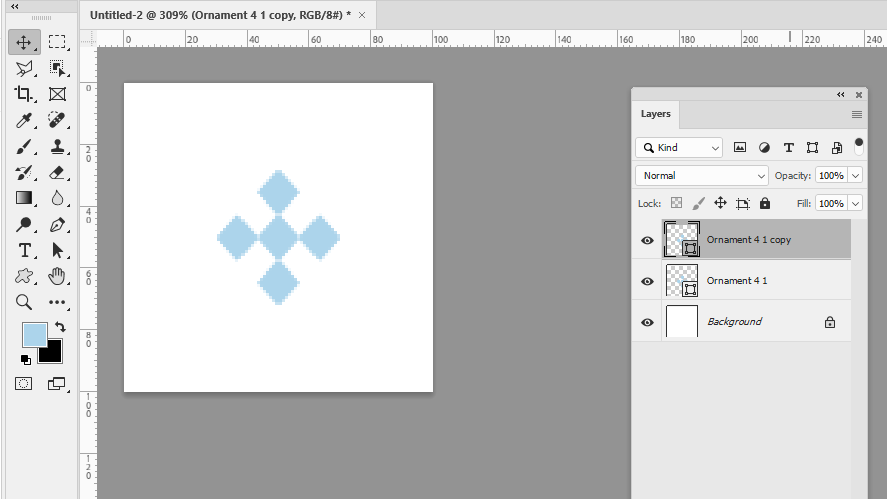Screen dimensions: 887x499
Task: Prevent auto-nesting into artboards lock
Action: click(x=743, y=203)
